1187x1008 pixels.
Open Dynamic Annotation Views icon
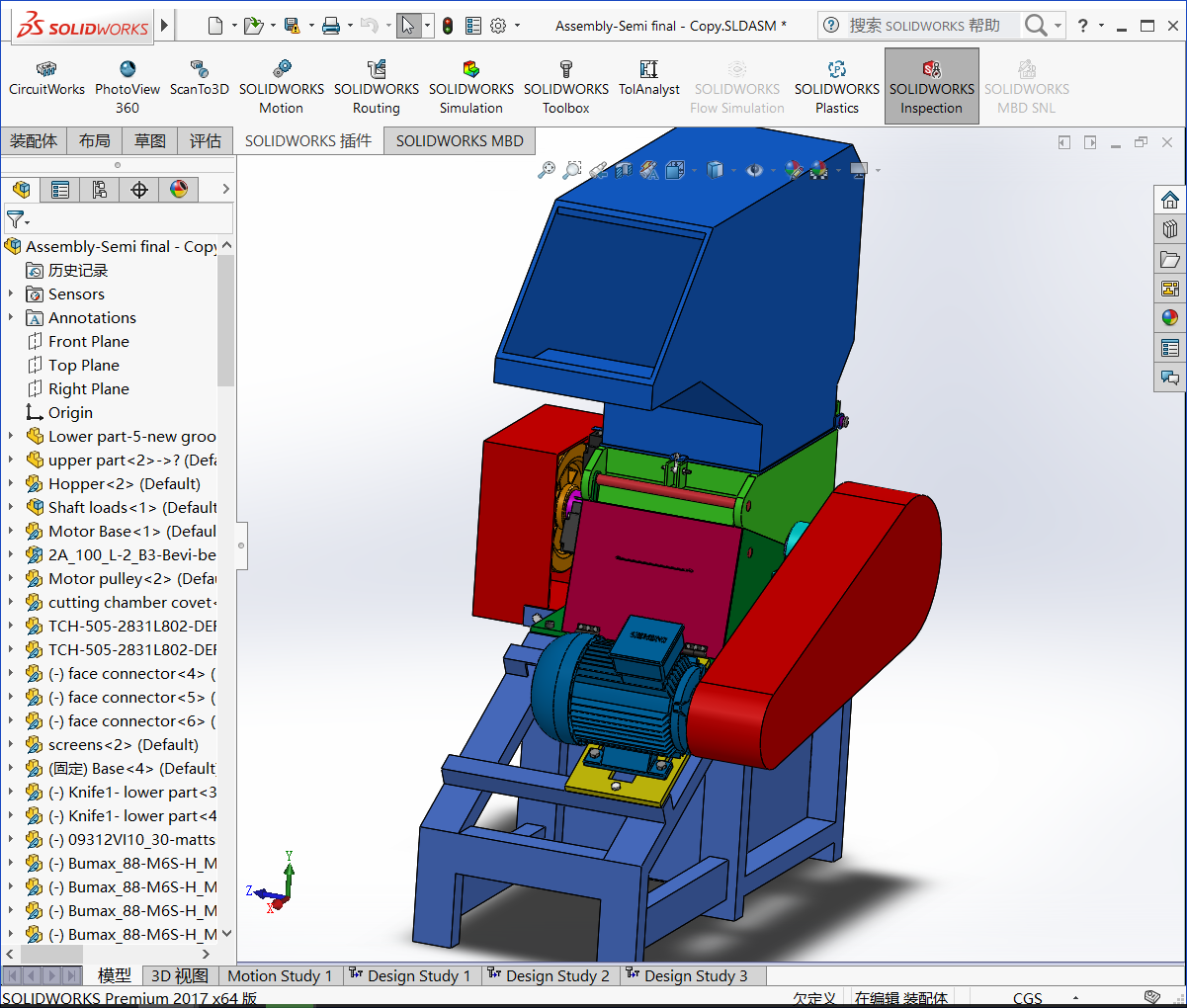click(x=649, y=170)
